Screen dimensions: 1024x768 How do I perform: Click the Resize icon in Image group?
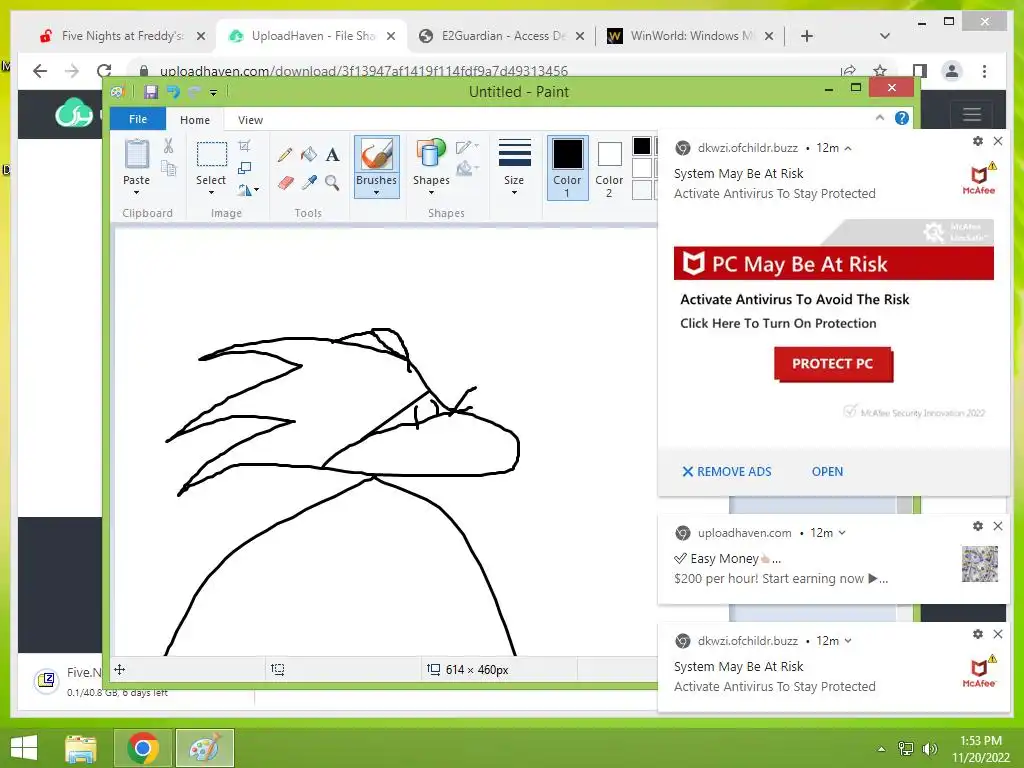244,168
